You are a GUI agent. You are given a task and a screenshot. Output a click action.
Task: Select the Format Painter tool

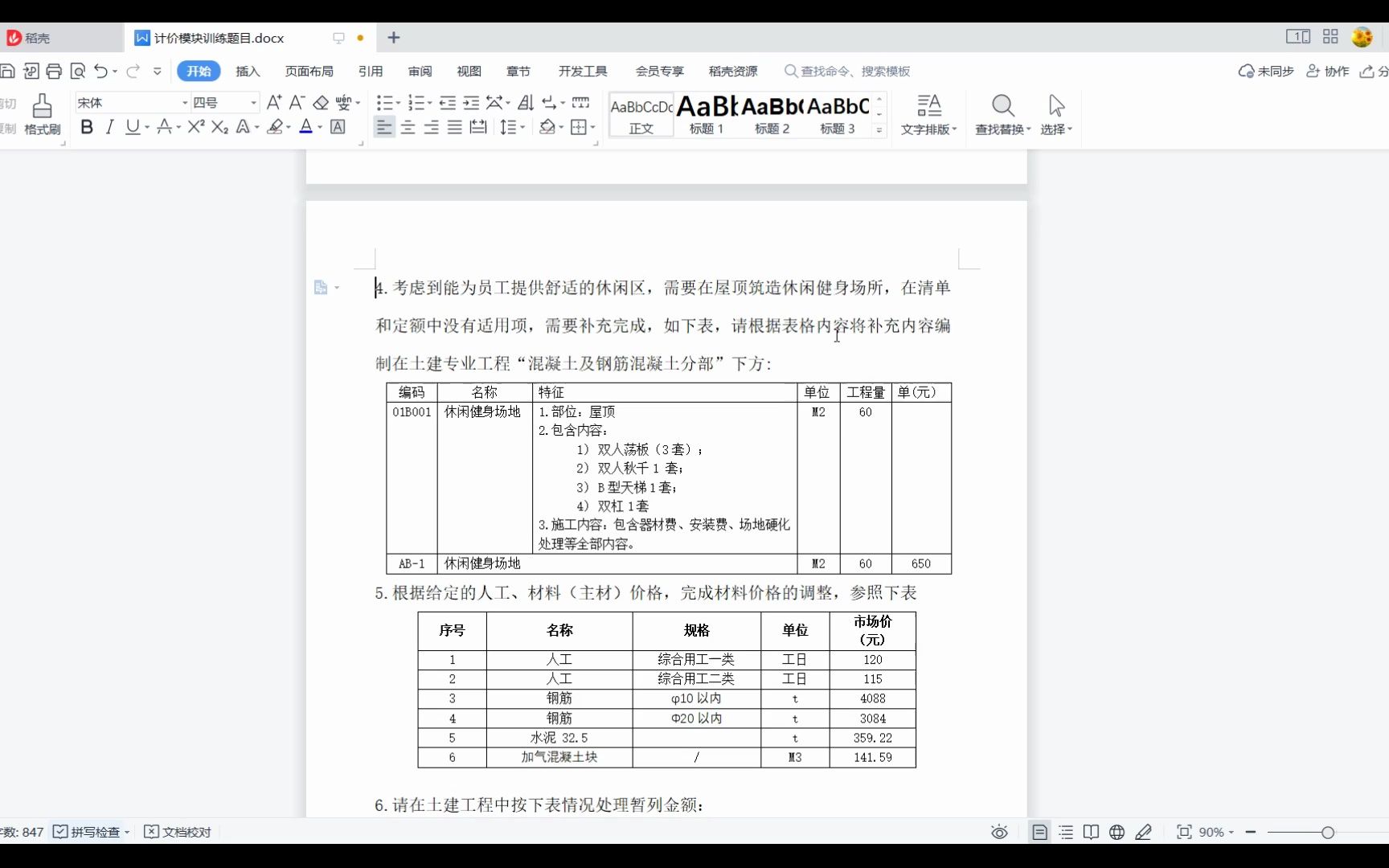click(42, 113)
